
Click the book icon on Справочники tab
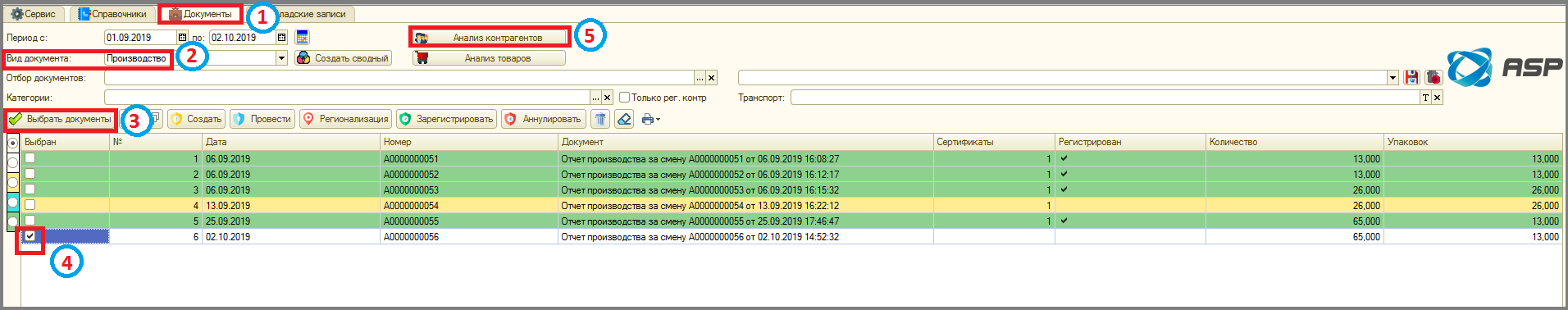84,14
